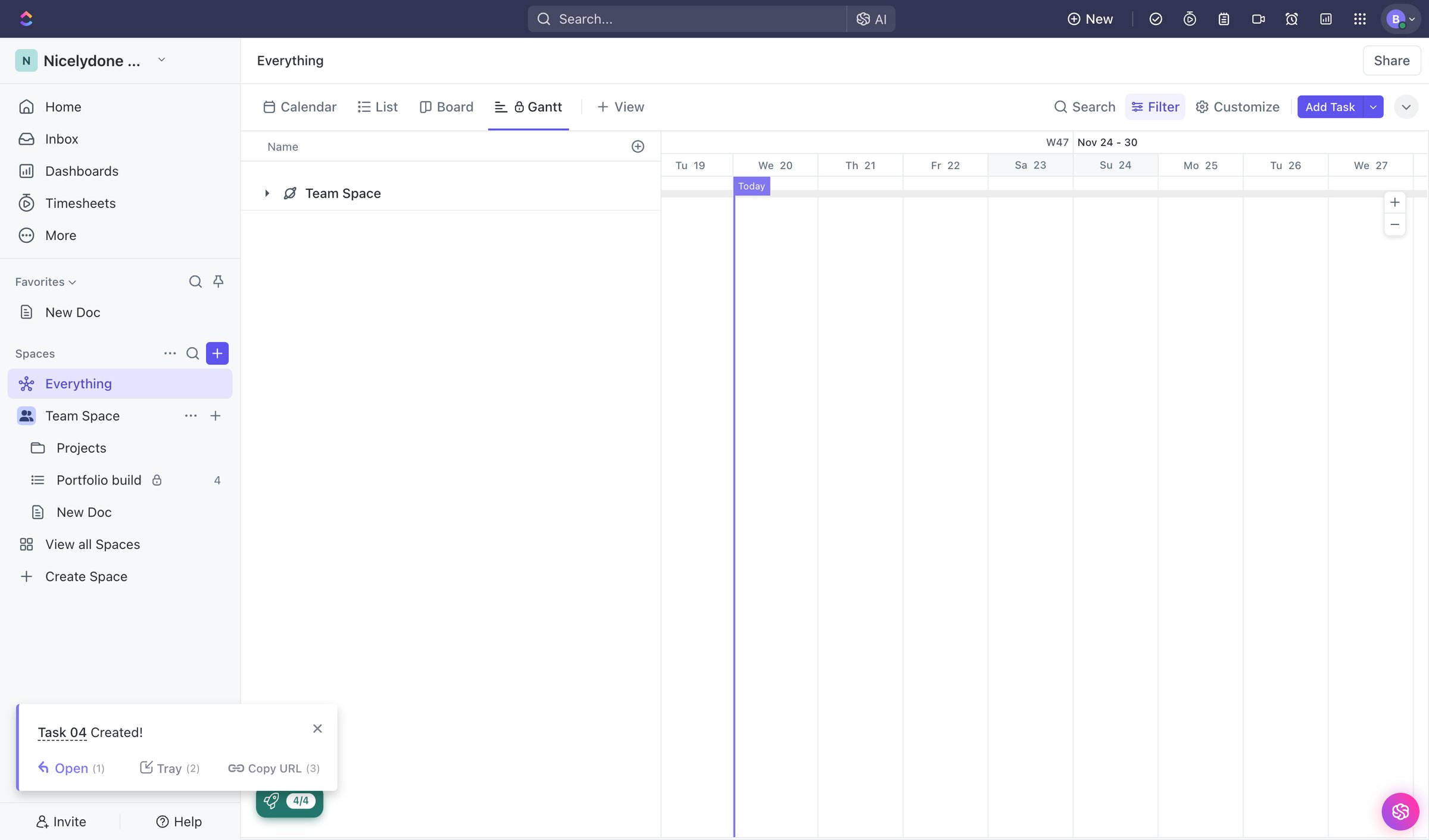
Task: Search spaces using the magnifier icon
Action: (192, 354)
